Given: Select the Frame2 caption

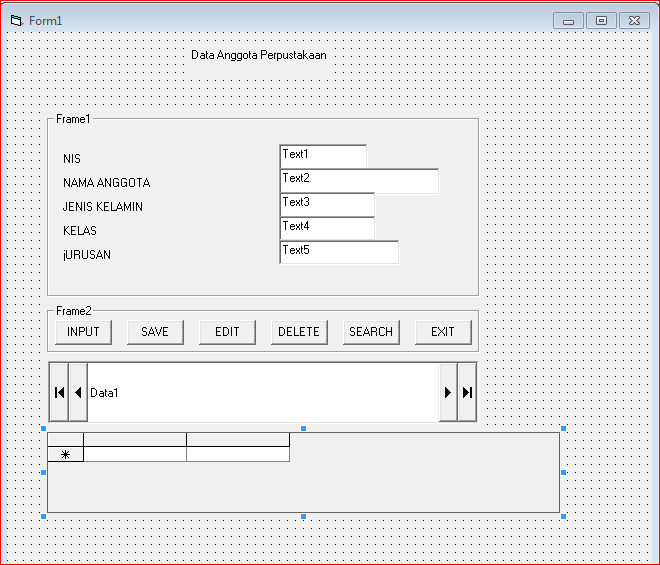Looking at the screenshot, I should 74,311.
